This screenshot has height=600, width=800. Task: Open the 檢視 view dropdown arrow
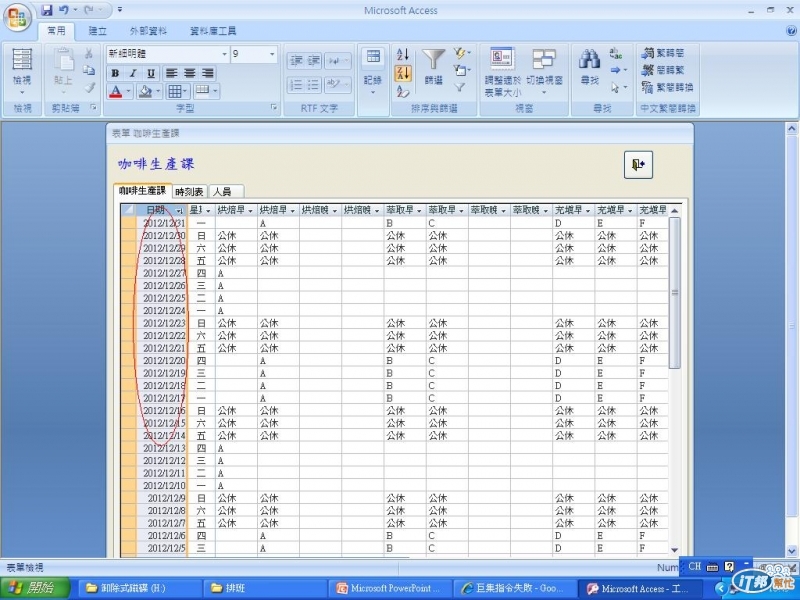[22, 92]
